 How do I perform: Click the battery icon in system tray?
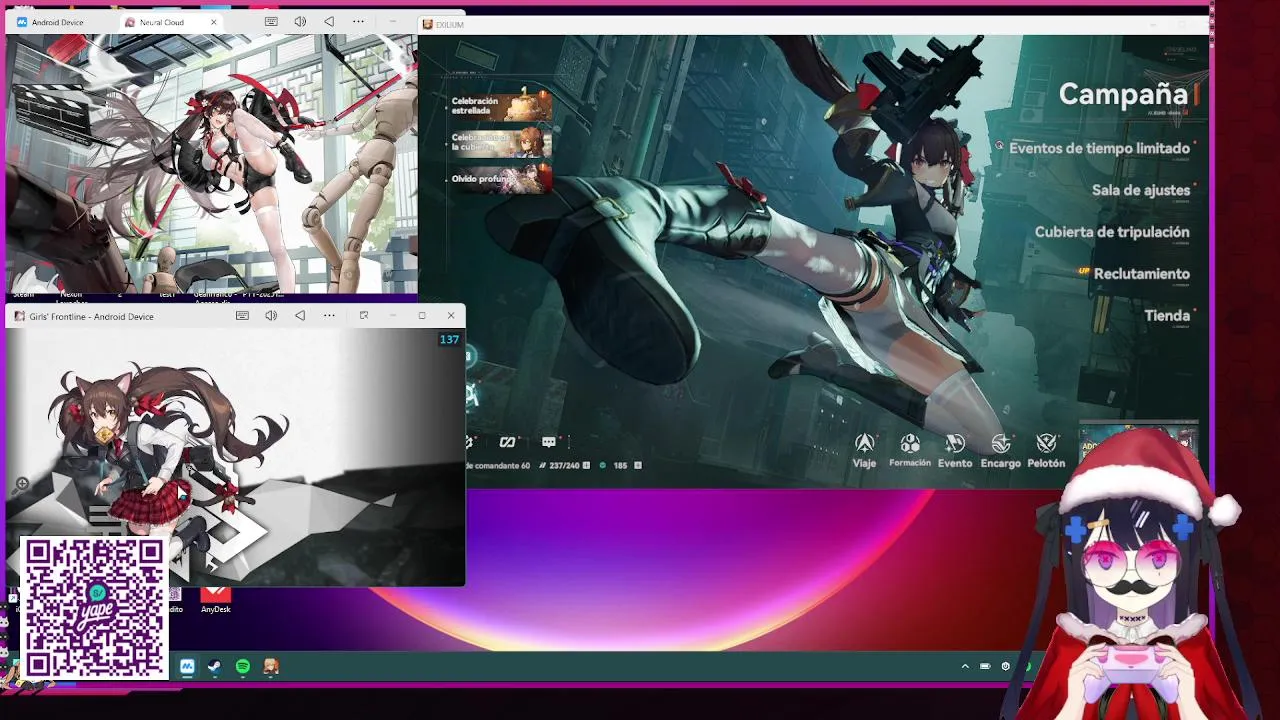[985, 666]
